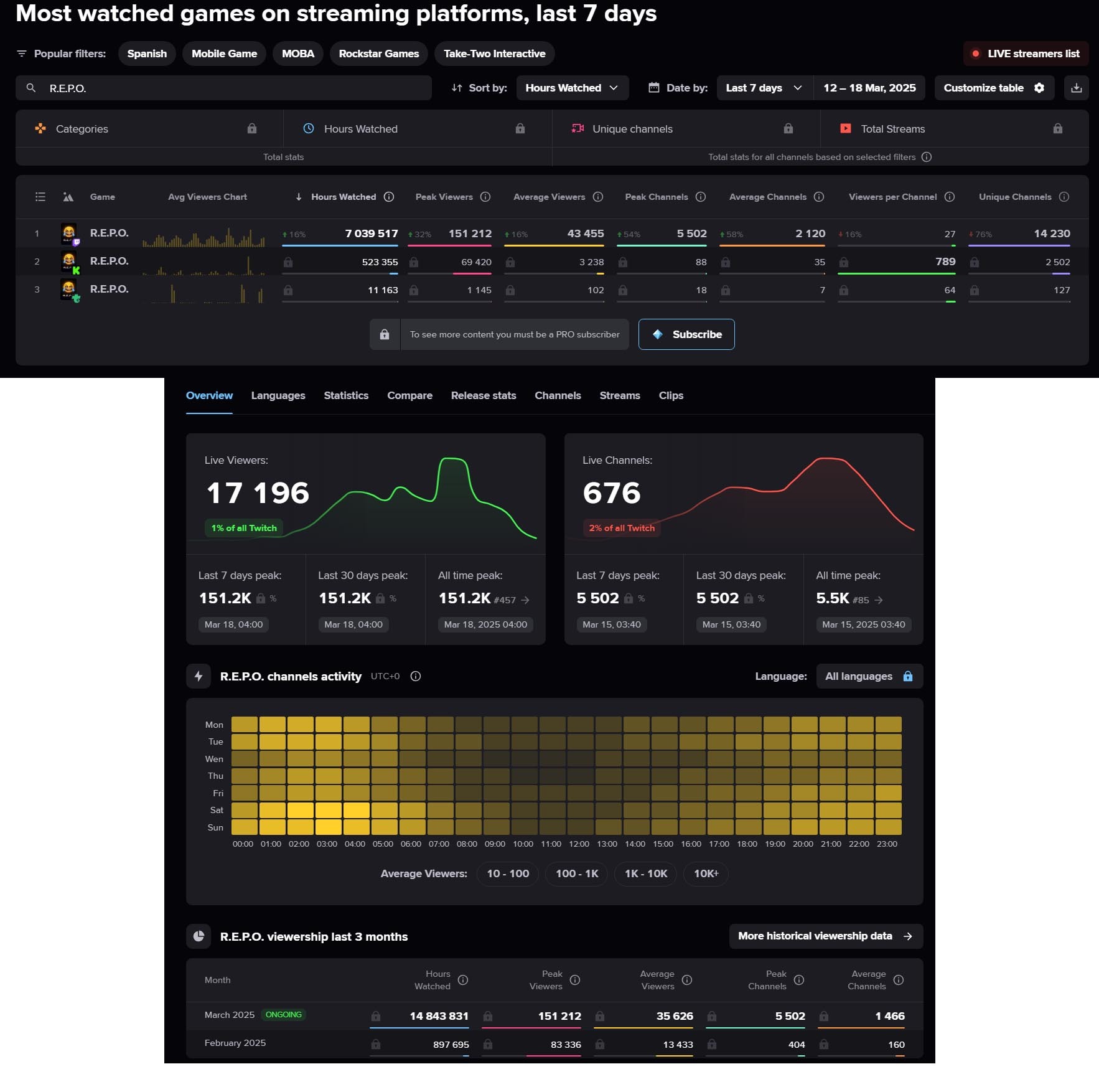The height and width of the screenshot is (1092, 1099).
Task: Click the Unique Channels column info icon
Action: 1064,197
